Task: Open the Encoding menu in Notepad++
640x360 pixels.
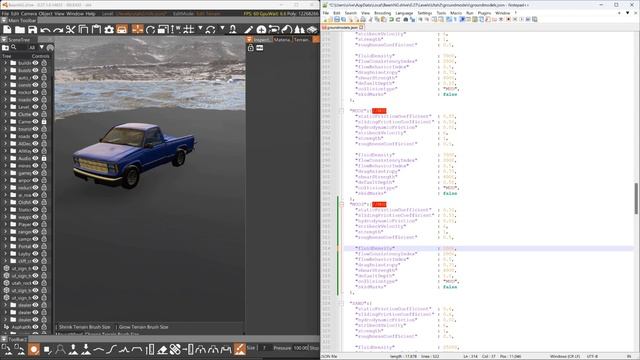Action: coord(382,13)
